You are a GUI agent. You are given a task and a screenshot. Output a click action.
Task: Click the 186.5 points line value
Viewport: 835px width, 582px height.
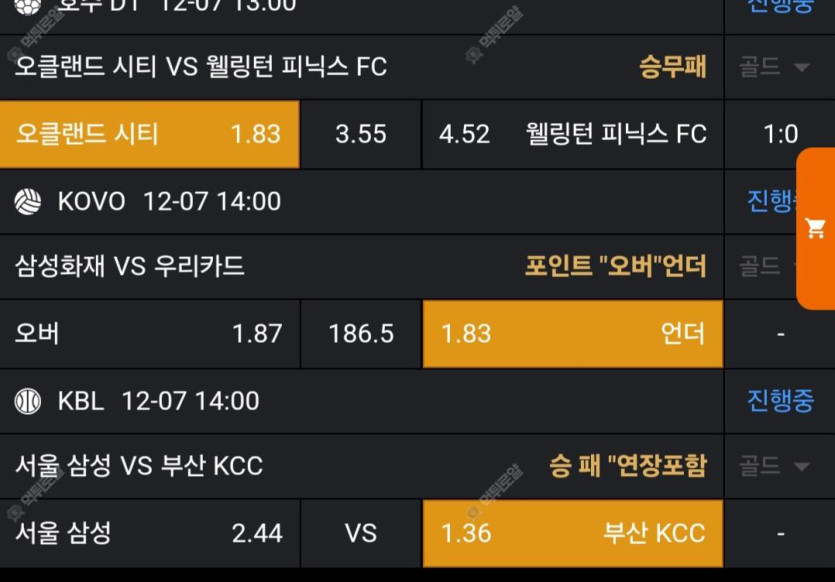(x=361, y=334)
